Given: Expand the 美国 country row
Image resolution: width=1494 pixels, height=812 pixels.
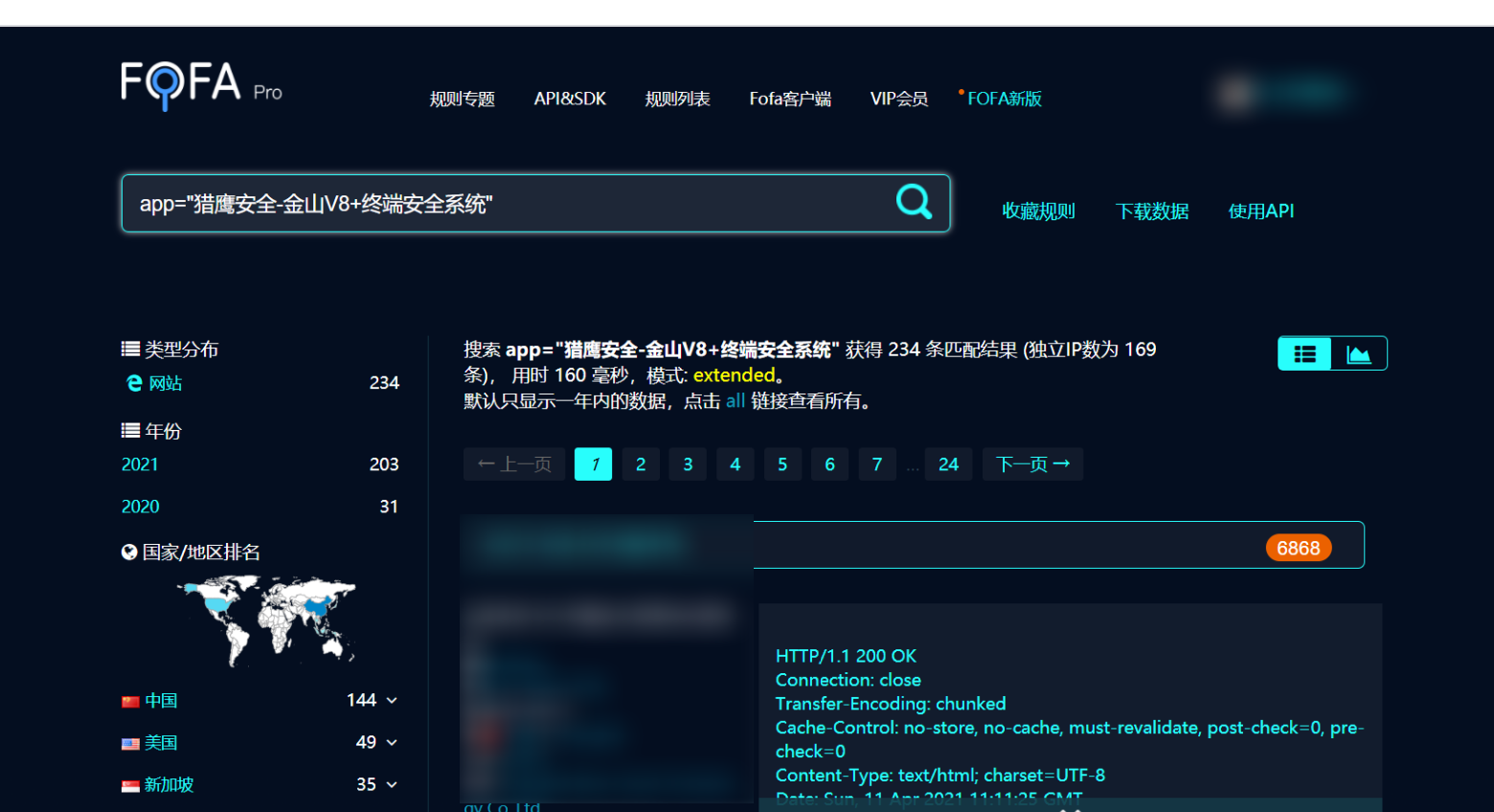Looking at the screenshot, I should [392, 743].
